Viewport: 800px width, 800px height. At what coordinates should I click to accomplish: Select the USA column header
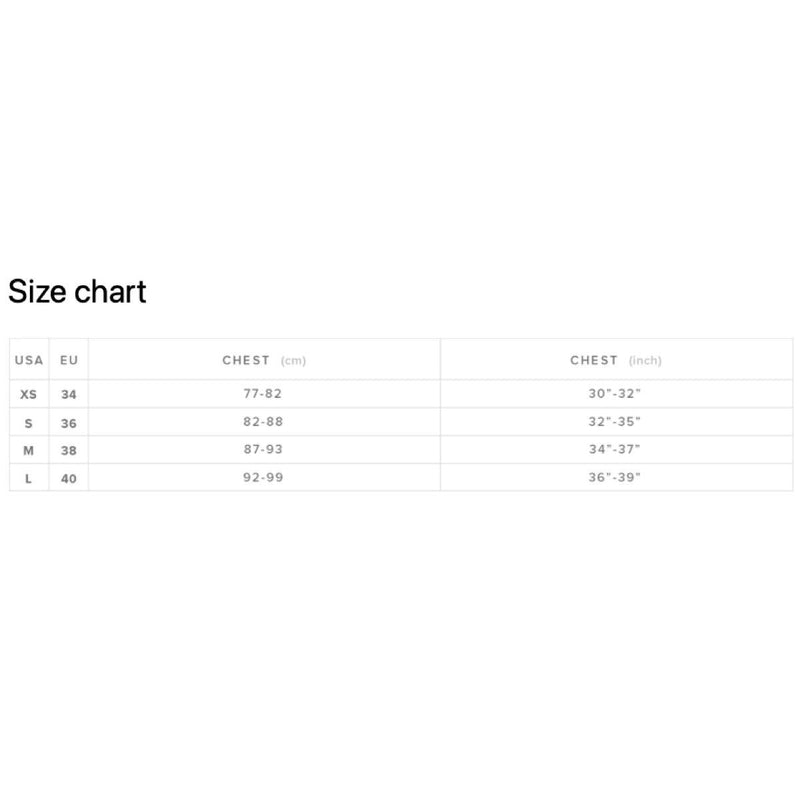pos(29,360)
